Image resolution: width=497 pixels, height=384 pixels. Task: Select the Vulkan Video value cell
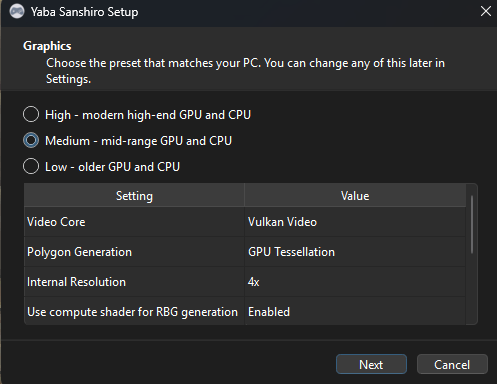tap(355, 222)
